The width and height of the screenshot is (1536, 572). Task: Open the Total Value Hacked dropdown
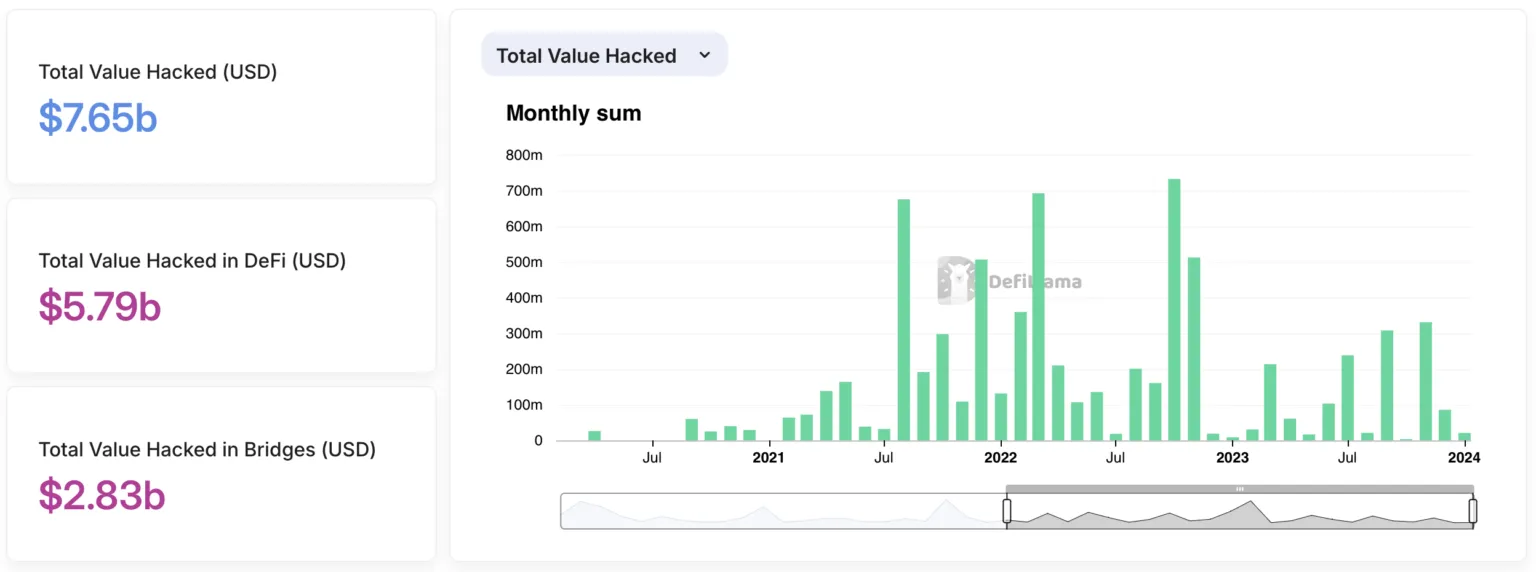point(604,55)
